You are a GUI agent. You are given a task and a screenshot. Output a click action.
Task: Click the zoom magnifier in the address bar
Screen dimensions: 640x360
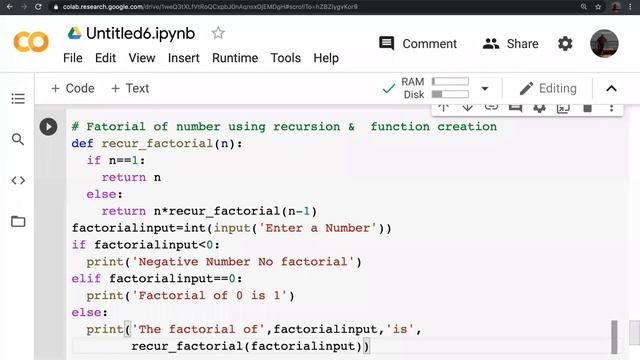tap(584, 7)
